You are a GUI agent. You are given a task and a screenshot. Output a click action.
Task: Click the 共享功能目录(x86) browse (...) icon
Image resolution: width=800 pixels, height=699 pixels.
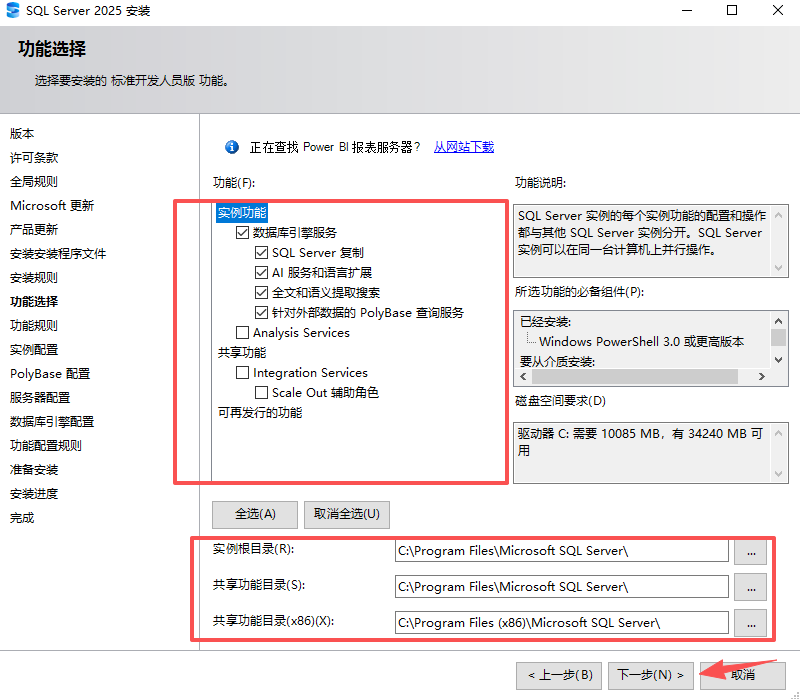[x=750, y=623]
